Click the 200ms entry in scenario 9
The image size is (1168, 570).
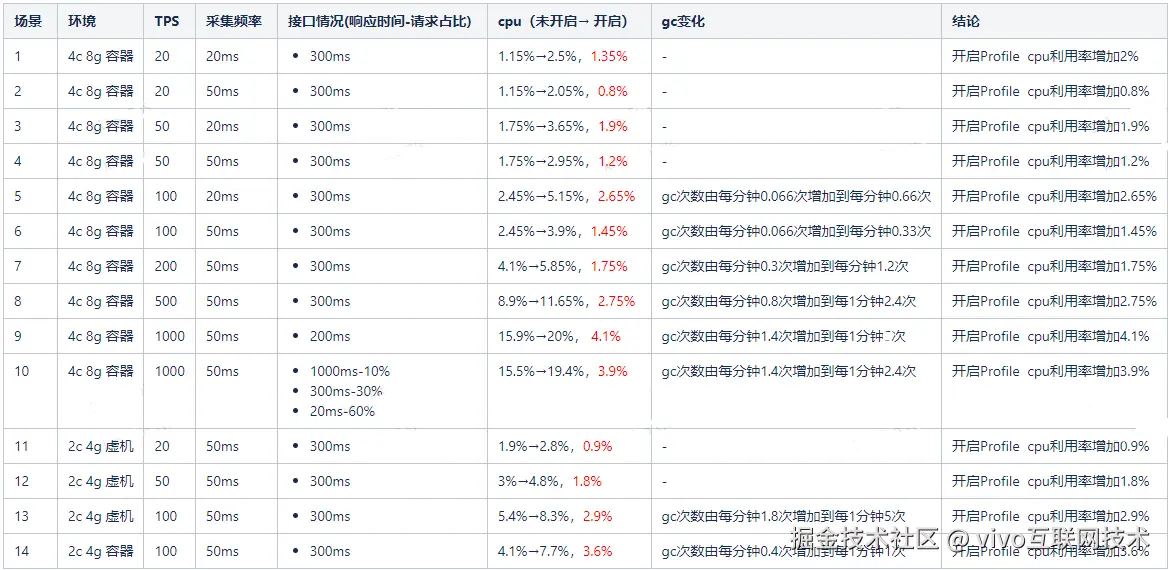point(330,336)
